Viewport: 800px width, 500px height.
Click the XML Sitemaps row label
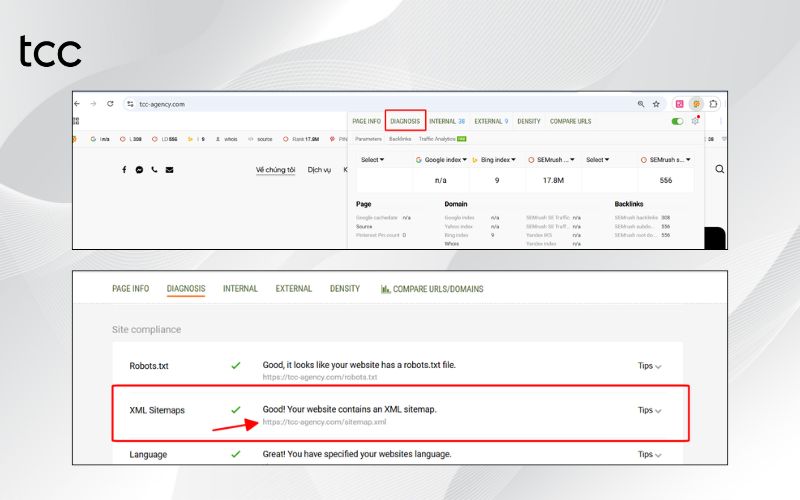157,410
